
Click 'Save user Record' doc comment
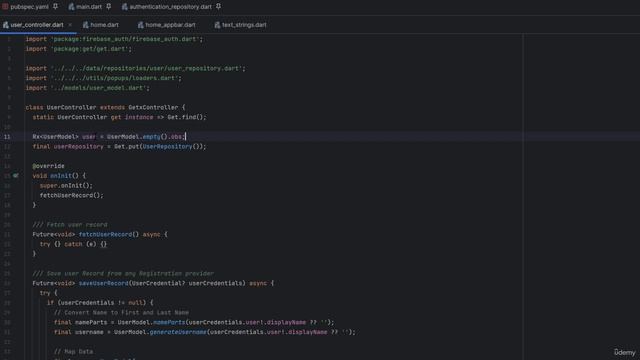point(123,273)
